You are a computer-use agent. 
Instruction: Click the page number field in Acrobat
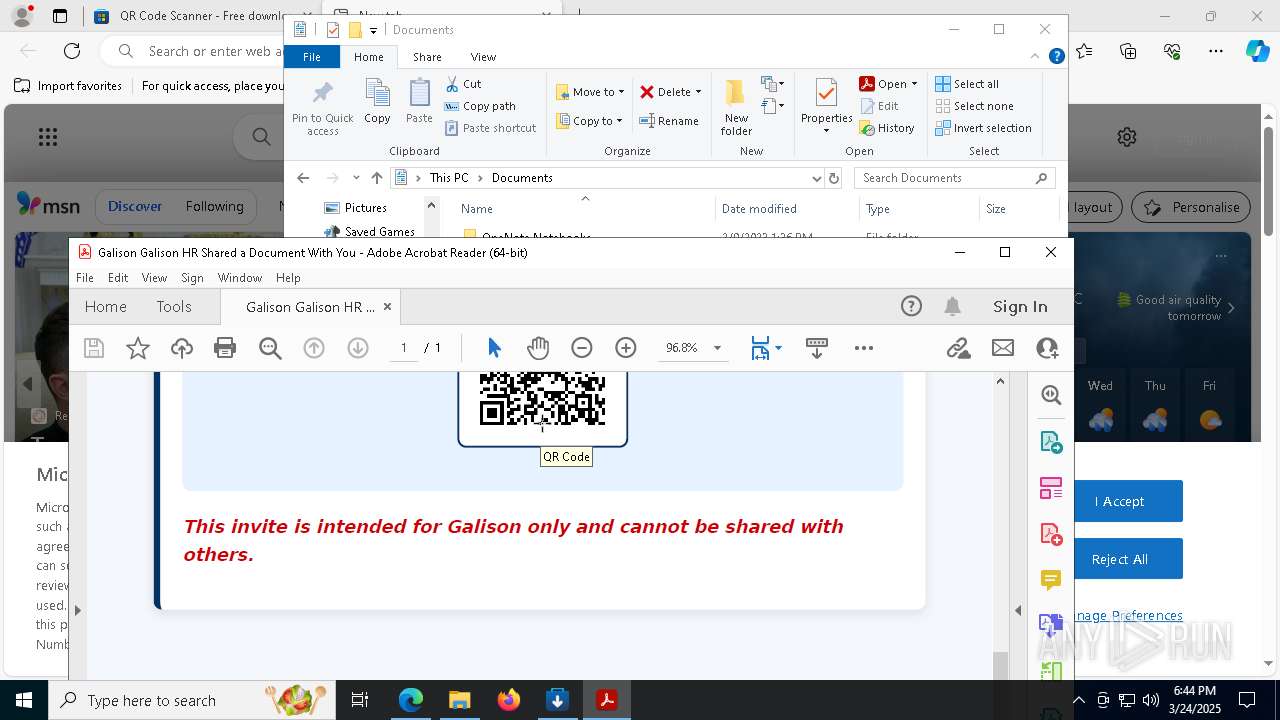pos(404,348)
